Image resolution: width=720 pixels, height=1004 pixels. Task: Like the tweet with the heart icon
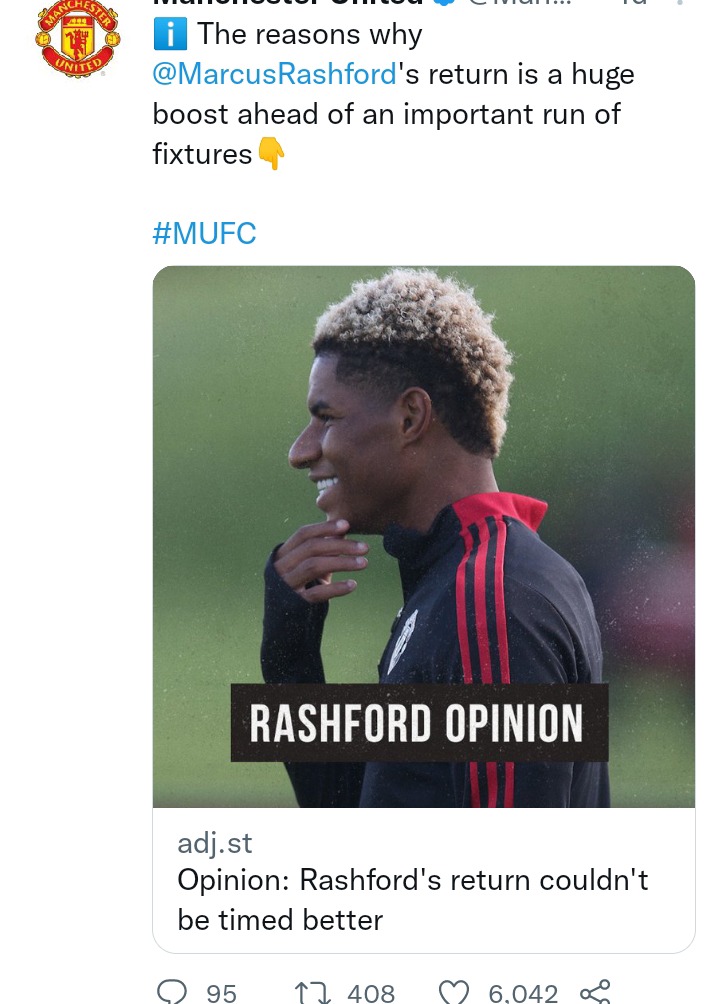point(454,992)
